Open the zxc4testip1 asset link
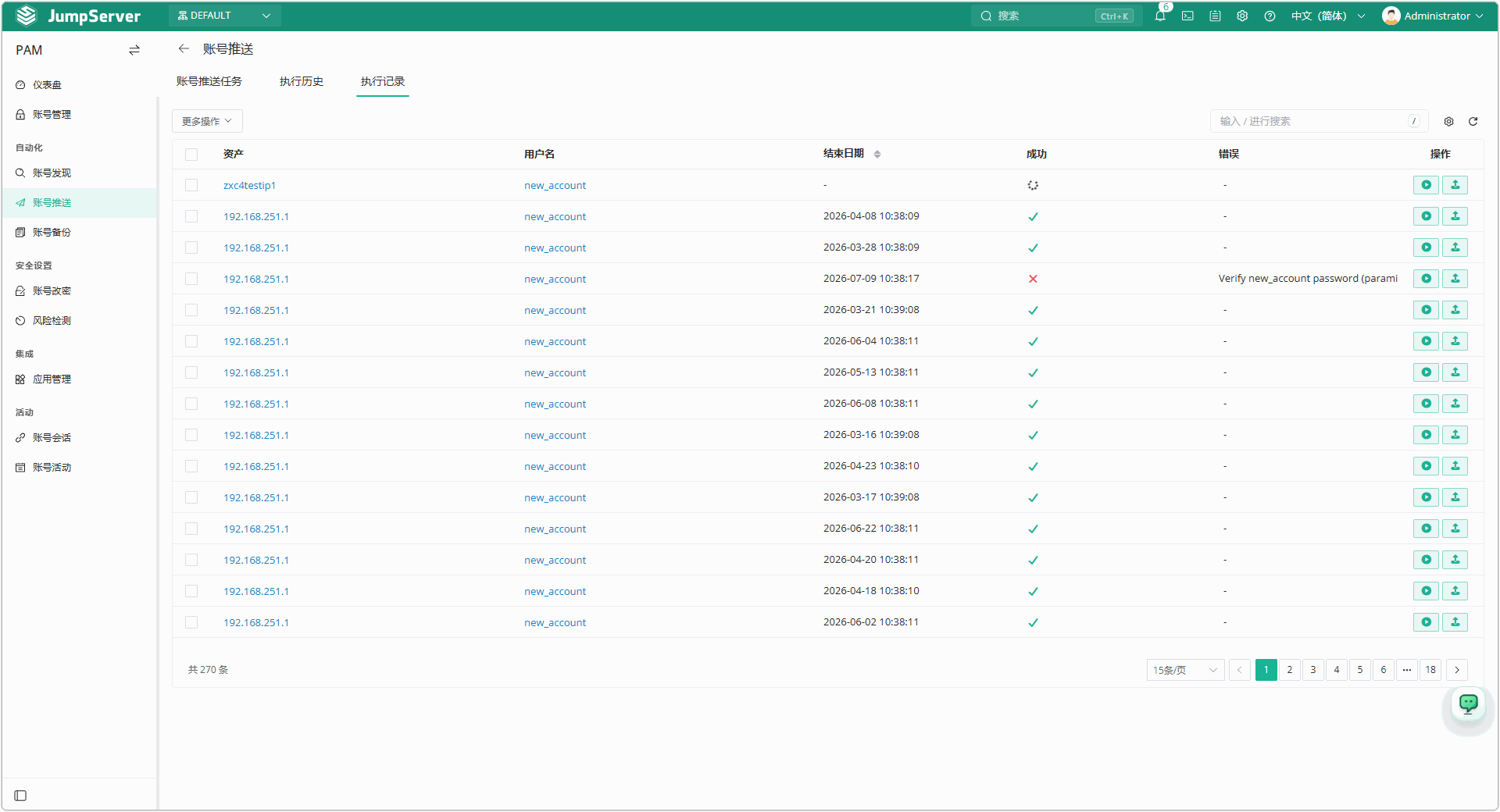This screenshot has width=1500, height=812. coord(249,185)
